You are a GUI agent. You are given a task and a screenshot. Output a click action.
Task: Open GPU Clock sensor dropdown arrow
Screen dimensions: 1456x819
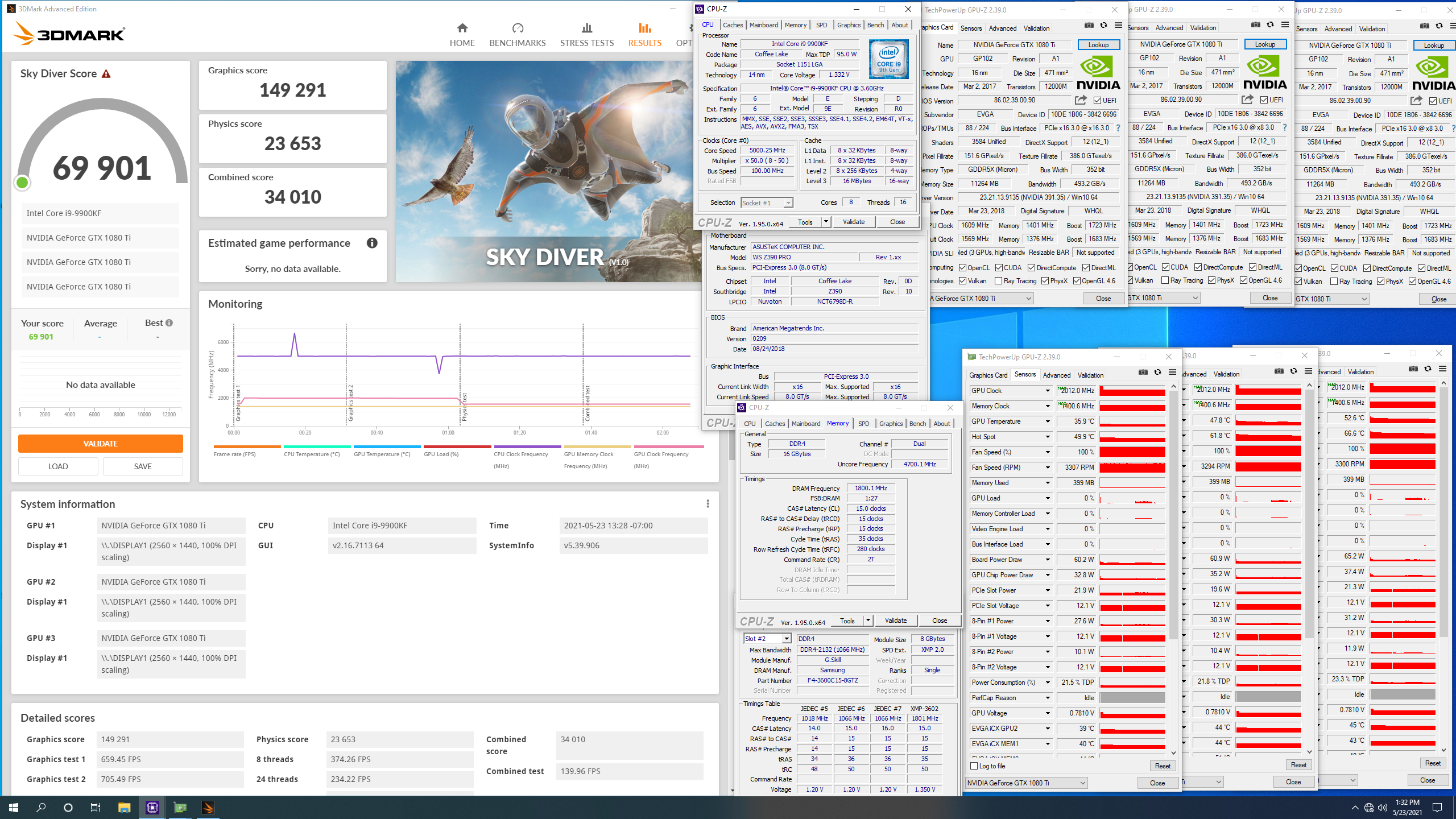pos(1048,391)
